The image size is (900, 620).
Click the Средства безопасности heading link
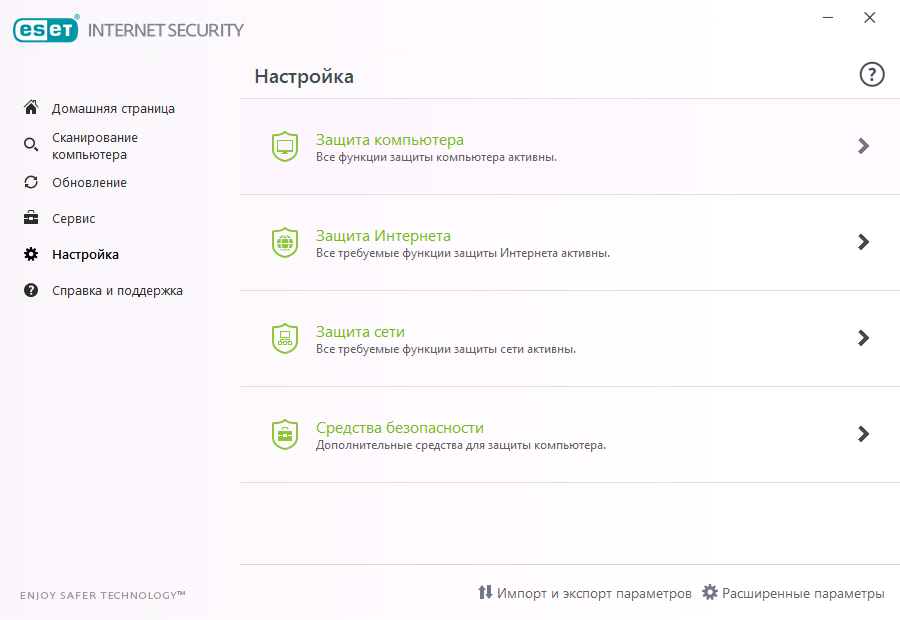pos(399,428)
